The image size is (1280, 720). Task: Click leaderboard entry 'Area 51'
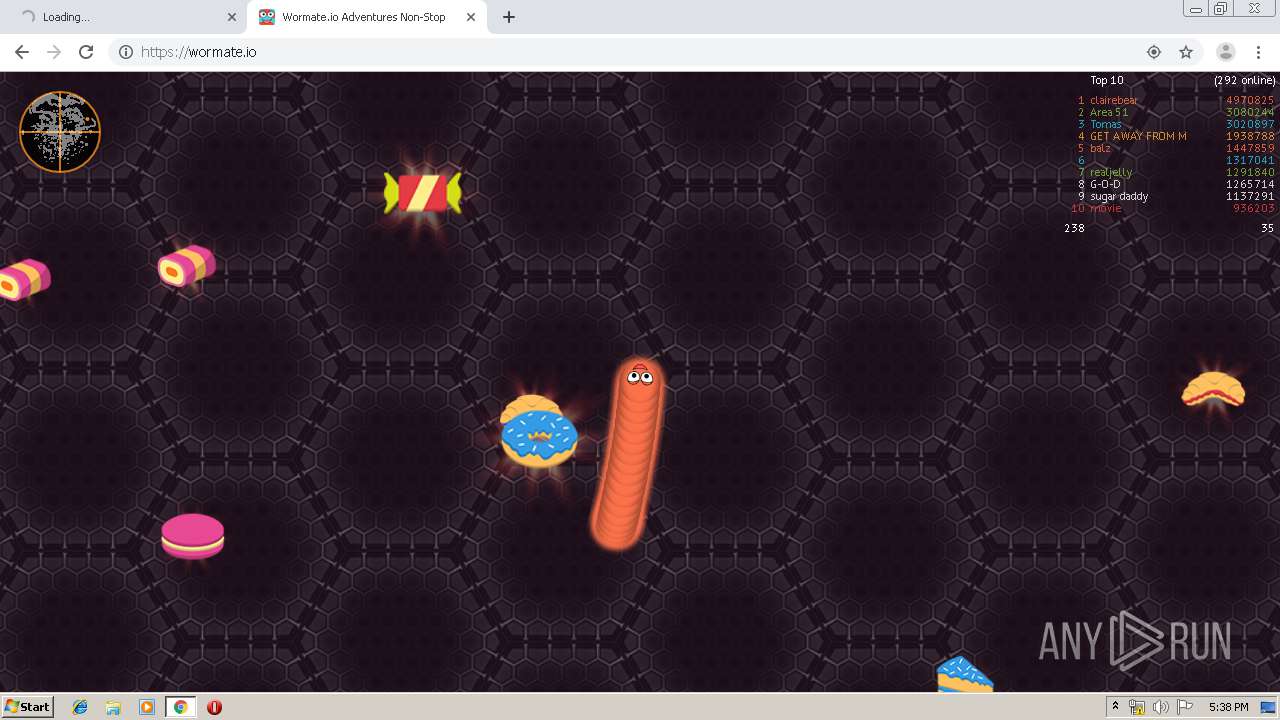(1109, 112)
